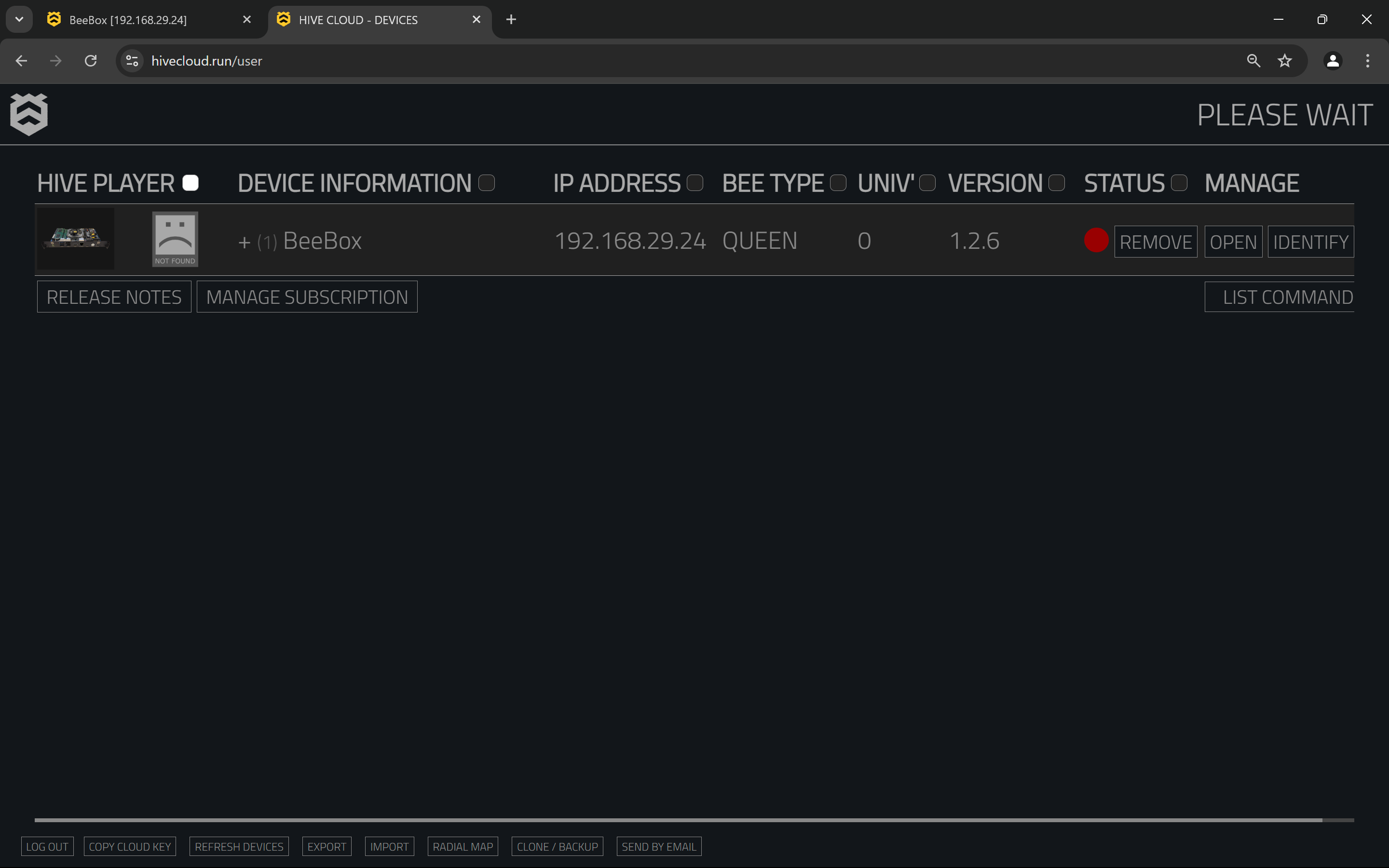Screen dimensions: 1389x868
Task: Toggle the HIVE PLAYER column checkbox
Action: pos(191,183)
